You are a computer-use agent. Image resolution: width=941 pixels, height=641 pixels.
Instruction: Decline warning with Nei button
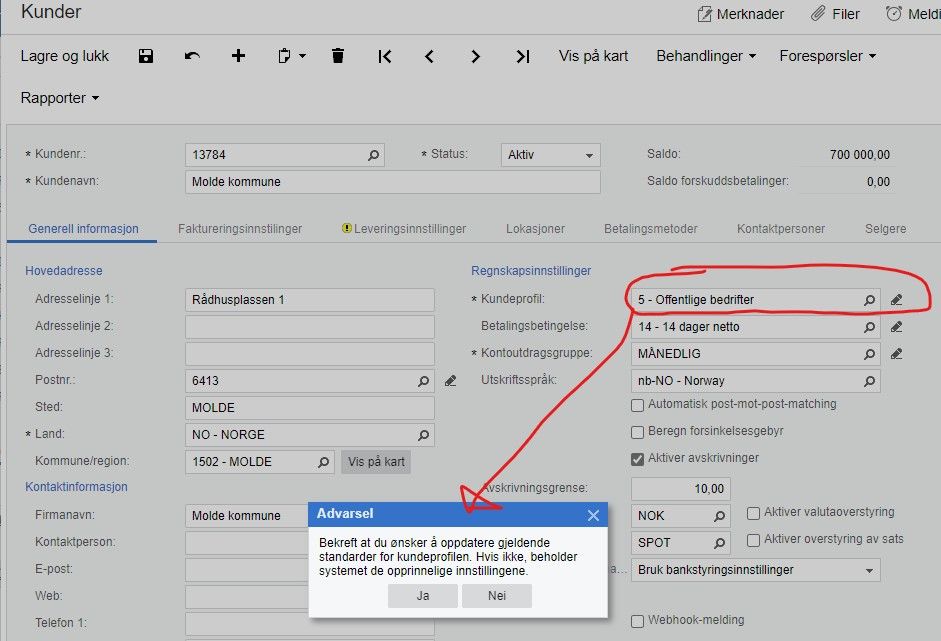tap(497, 595)
